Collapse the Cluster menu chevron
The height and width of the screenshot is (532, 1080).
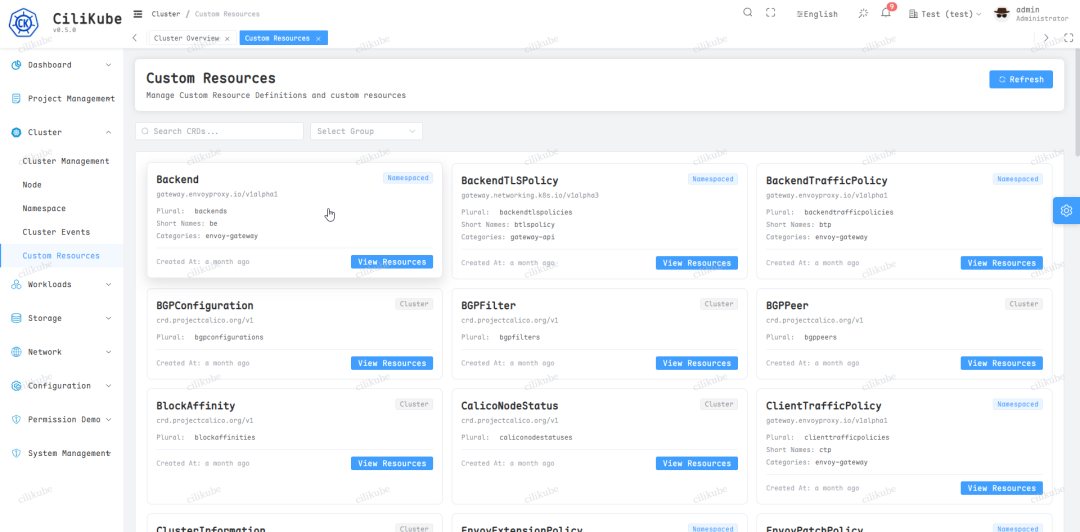tap(108, 132)
